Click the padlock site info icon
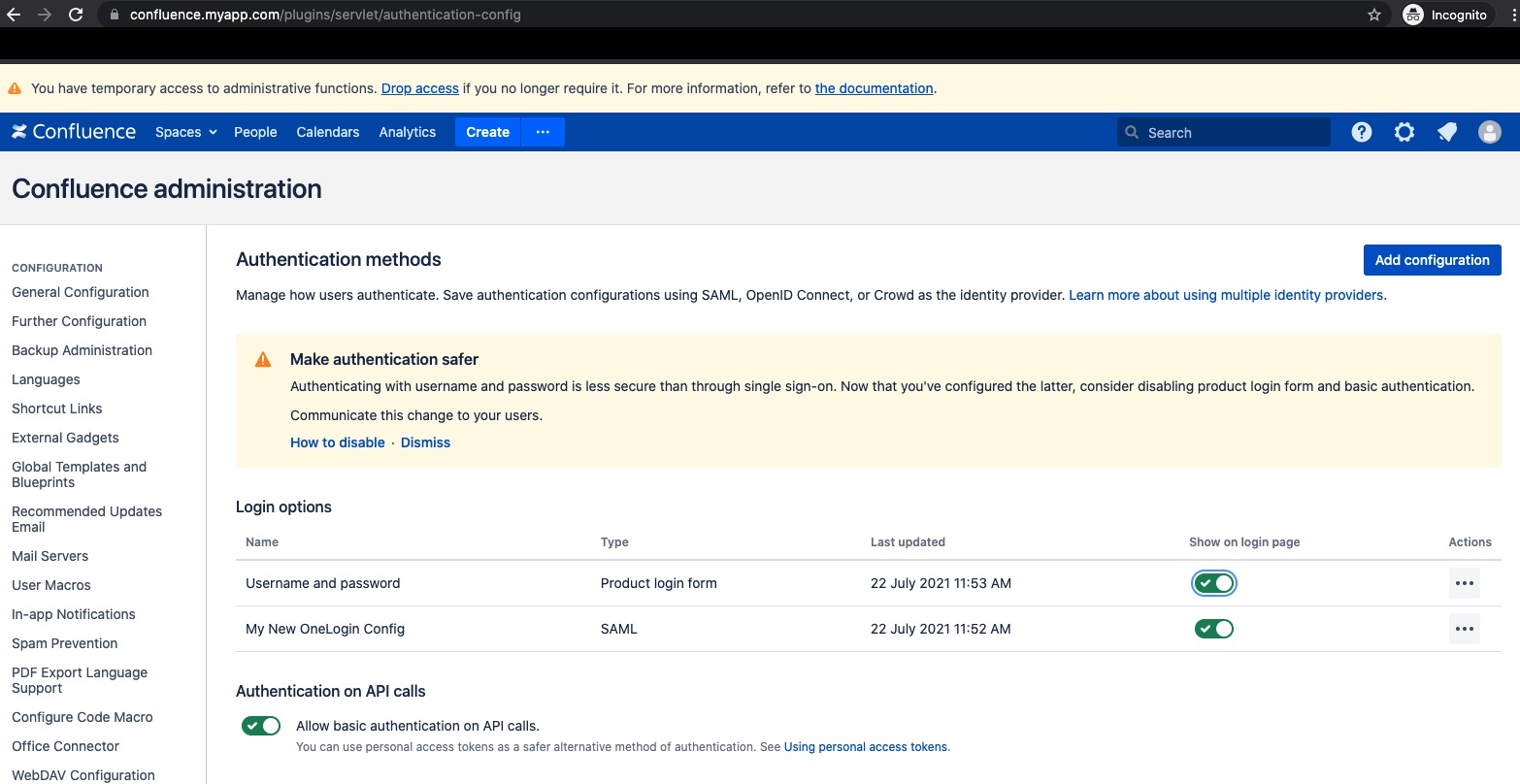 [x=115, y=15]
